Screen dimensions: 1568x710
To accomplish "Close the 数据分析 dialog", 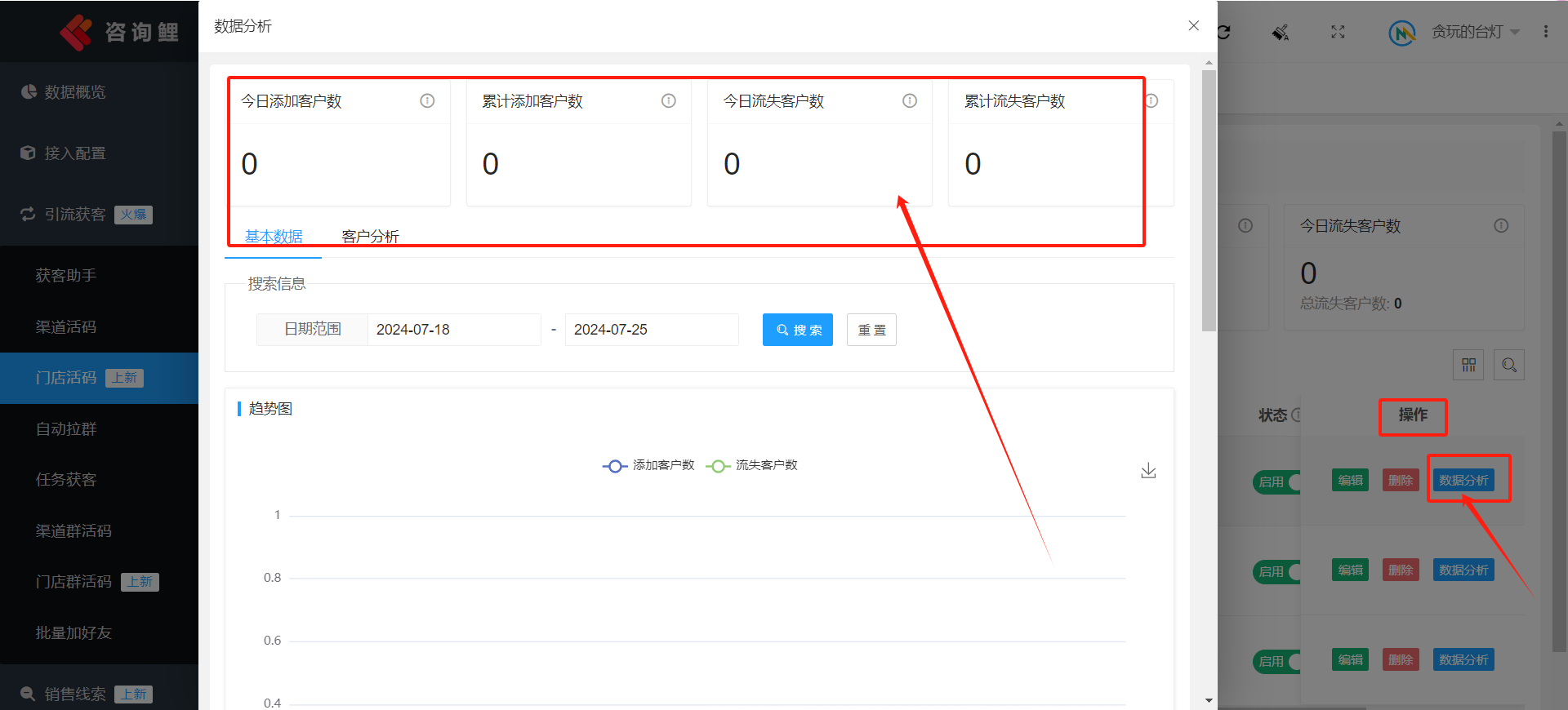I will point(1194,26).
